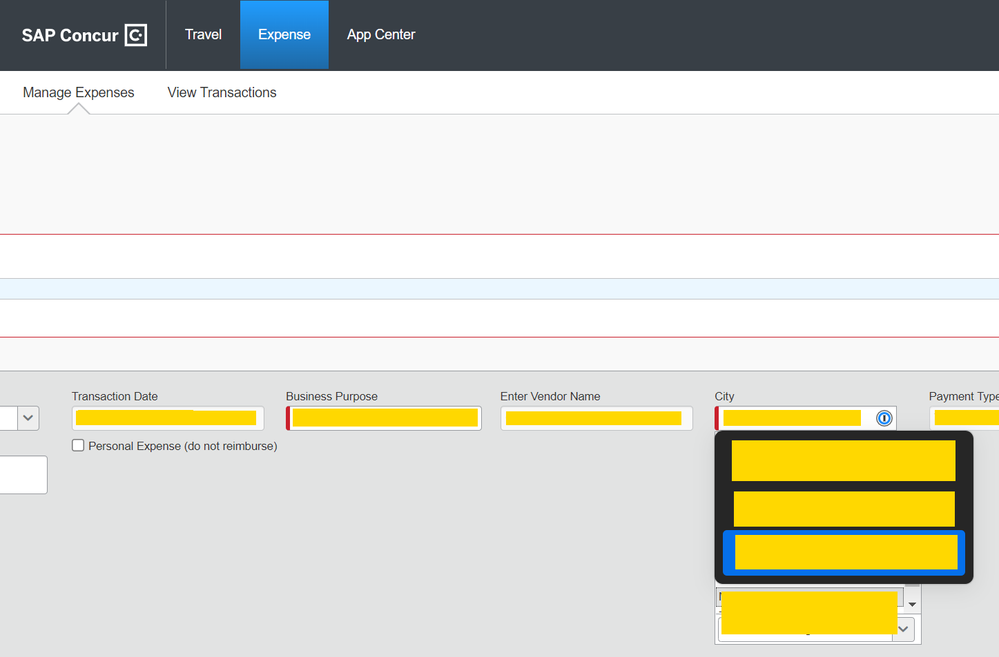Viewport: 999px width, 657px height.
Task: Choose the first autofill suggestion in popup
Action: pos(843,460)
